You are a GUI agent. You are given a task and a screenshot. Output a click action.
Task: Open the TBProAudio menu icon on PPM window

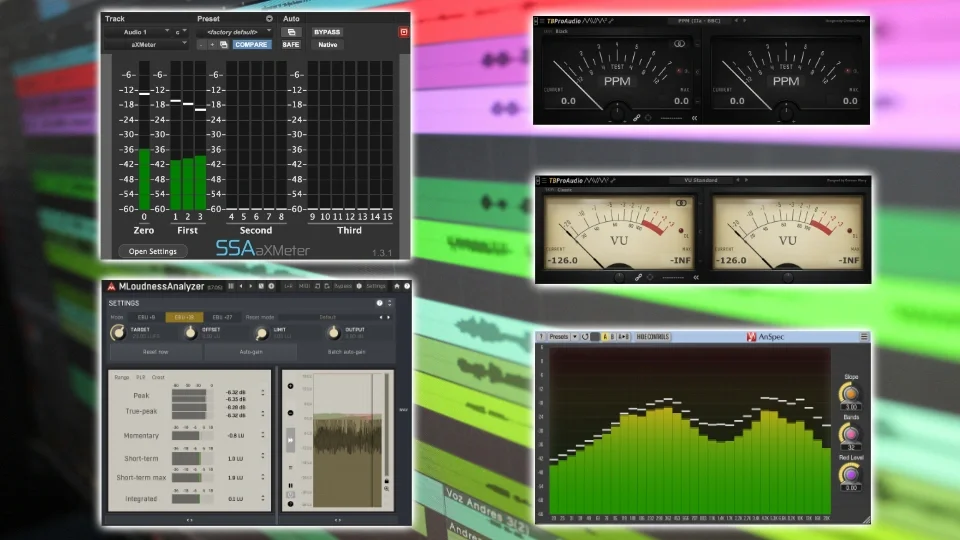(542, 21)
